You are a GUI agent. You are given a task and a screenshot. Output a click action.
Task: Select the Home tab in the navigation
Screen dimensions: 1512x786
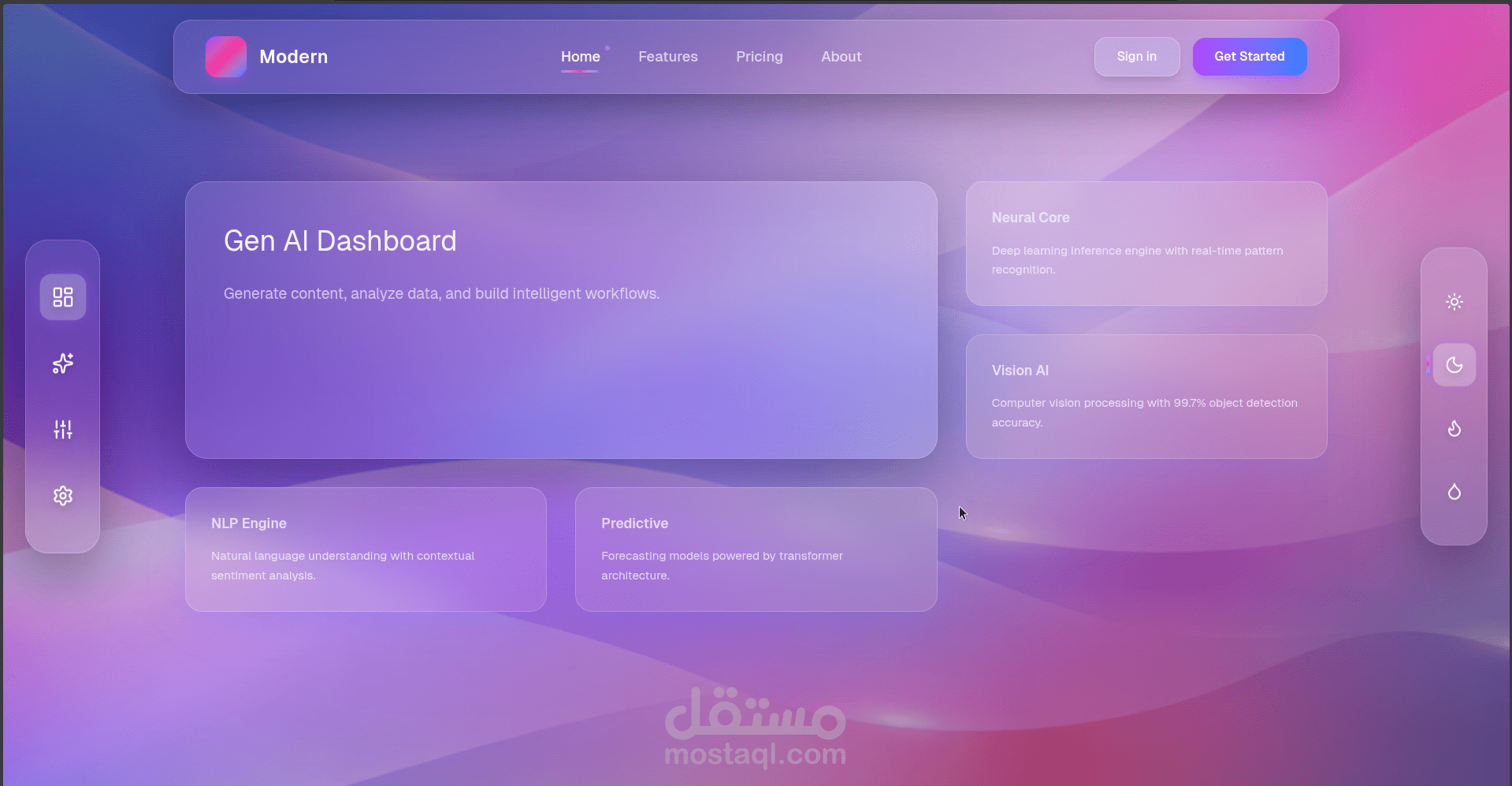click(580, 56)
